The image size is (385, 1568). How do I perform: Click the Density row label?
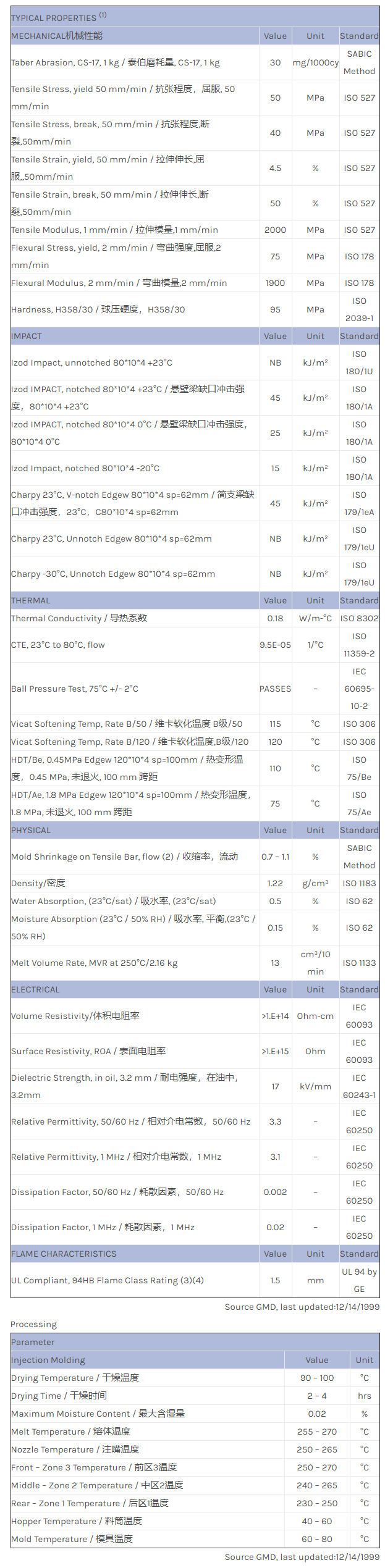pos(38,883)
